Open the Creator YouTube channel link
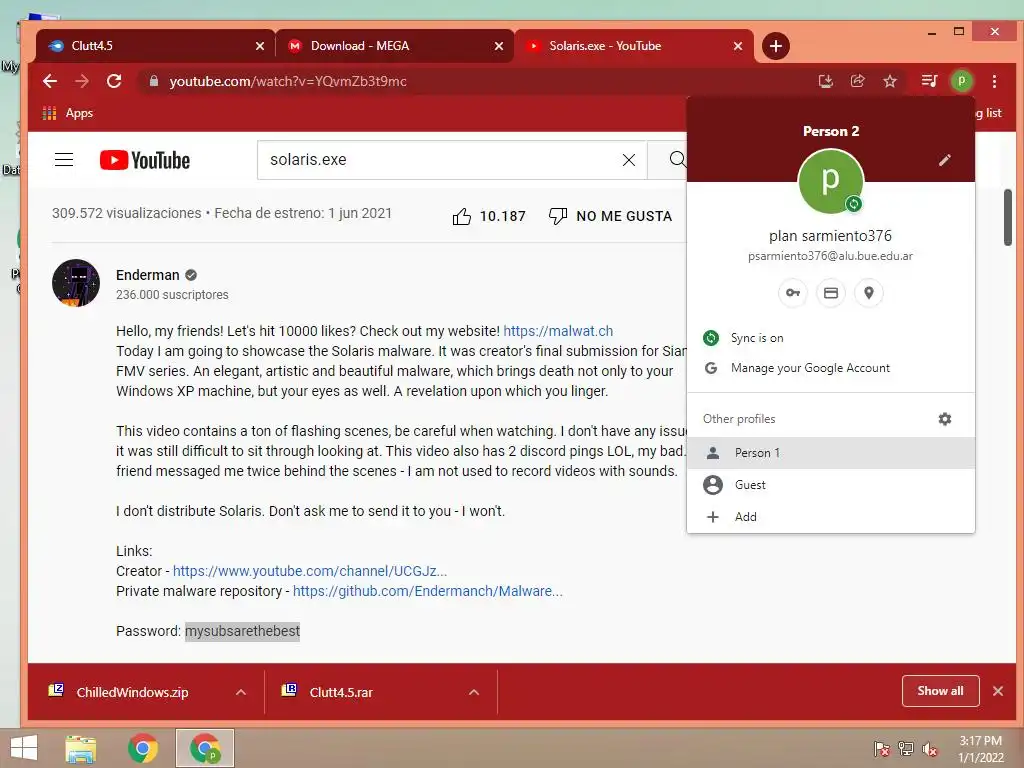Viewport: 1024px width, 768px height. point(310,571)
